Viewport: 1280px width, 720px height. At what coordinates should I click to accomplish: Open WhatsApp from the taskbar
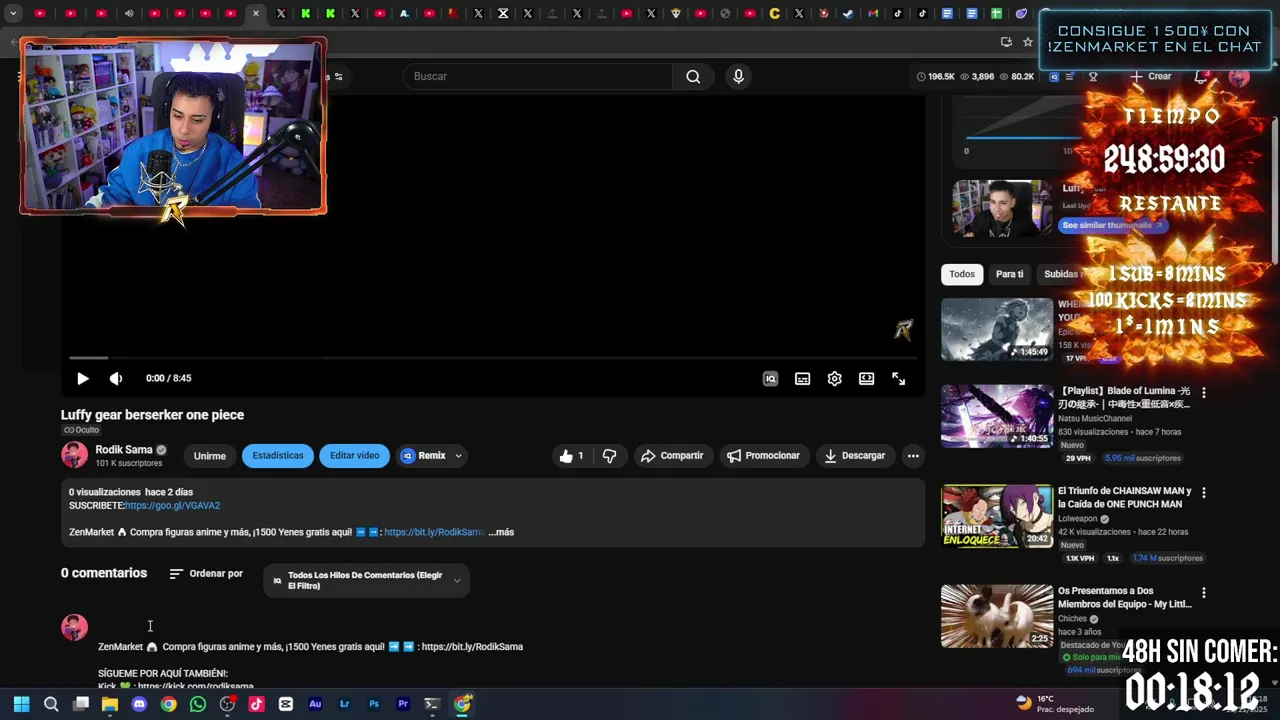coord(198,704)
